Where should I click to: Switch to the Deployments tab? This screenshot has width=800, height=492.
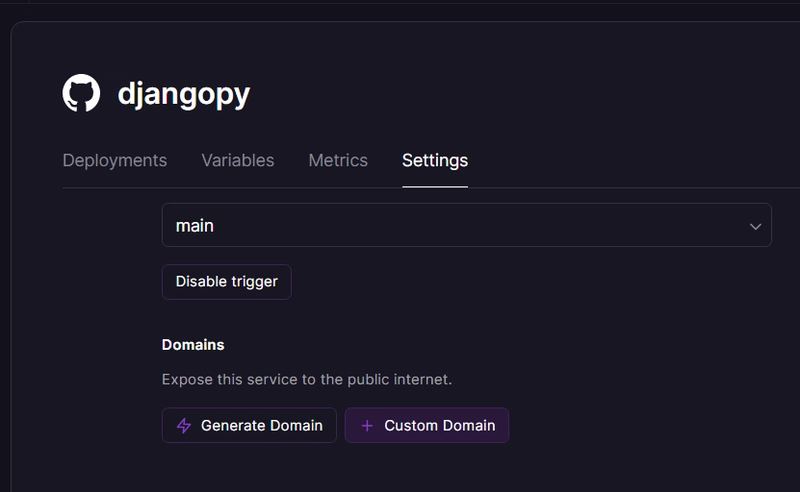click(x=115, y=160)
